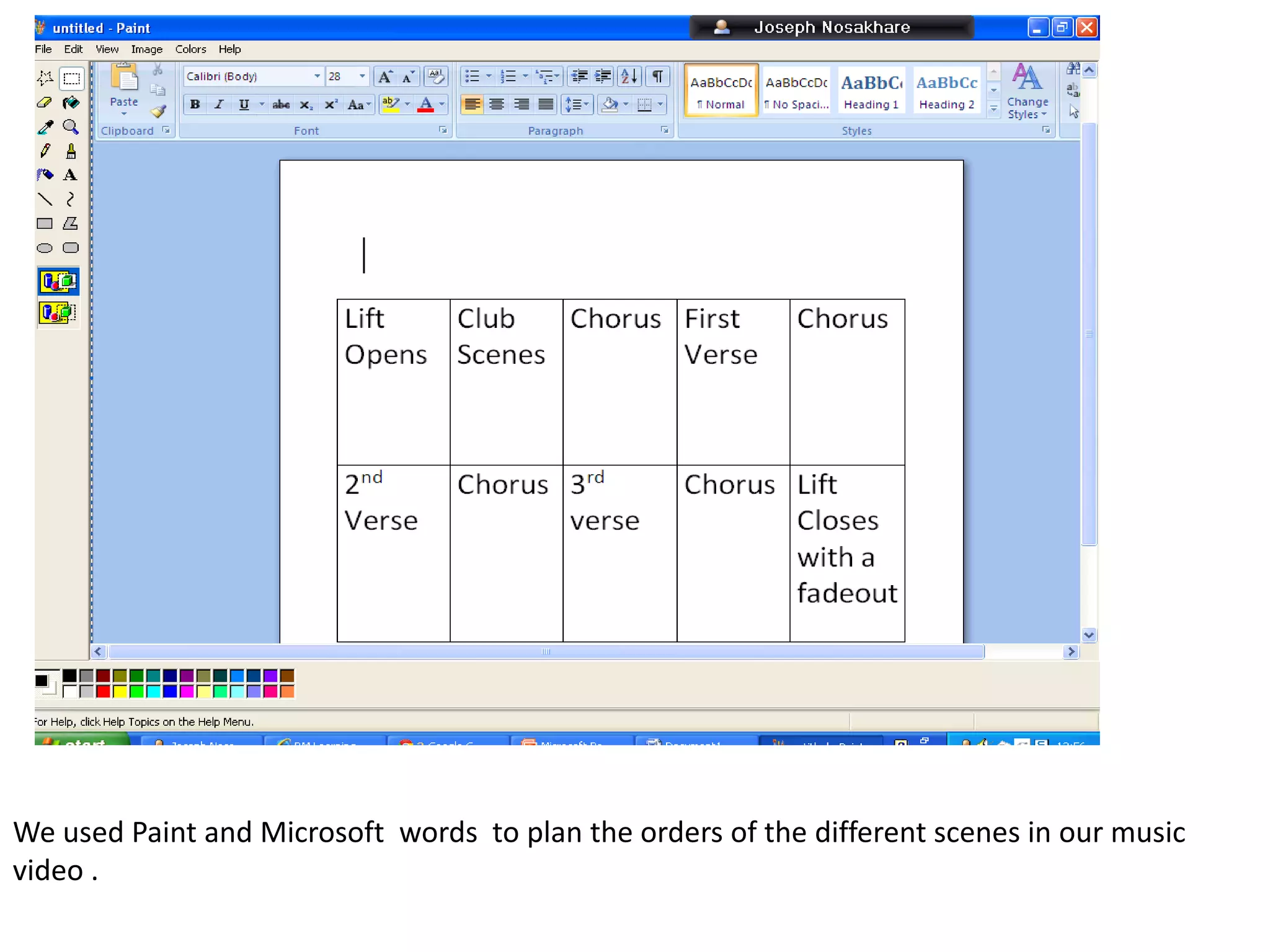1270x952 pixels.
Task: Apply the Heading 2 style
Action: tap(947, 90)
